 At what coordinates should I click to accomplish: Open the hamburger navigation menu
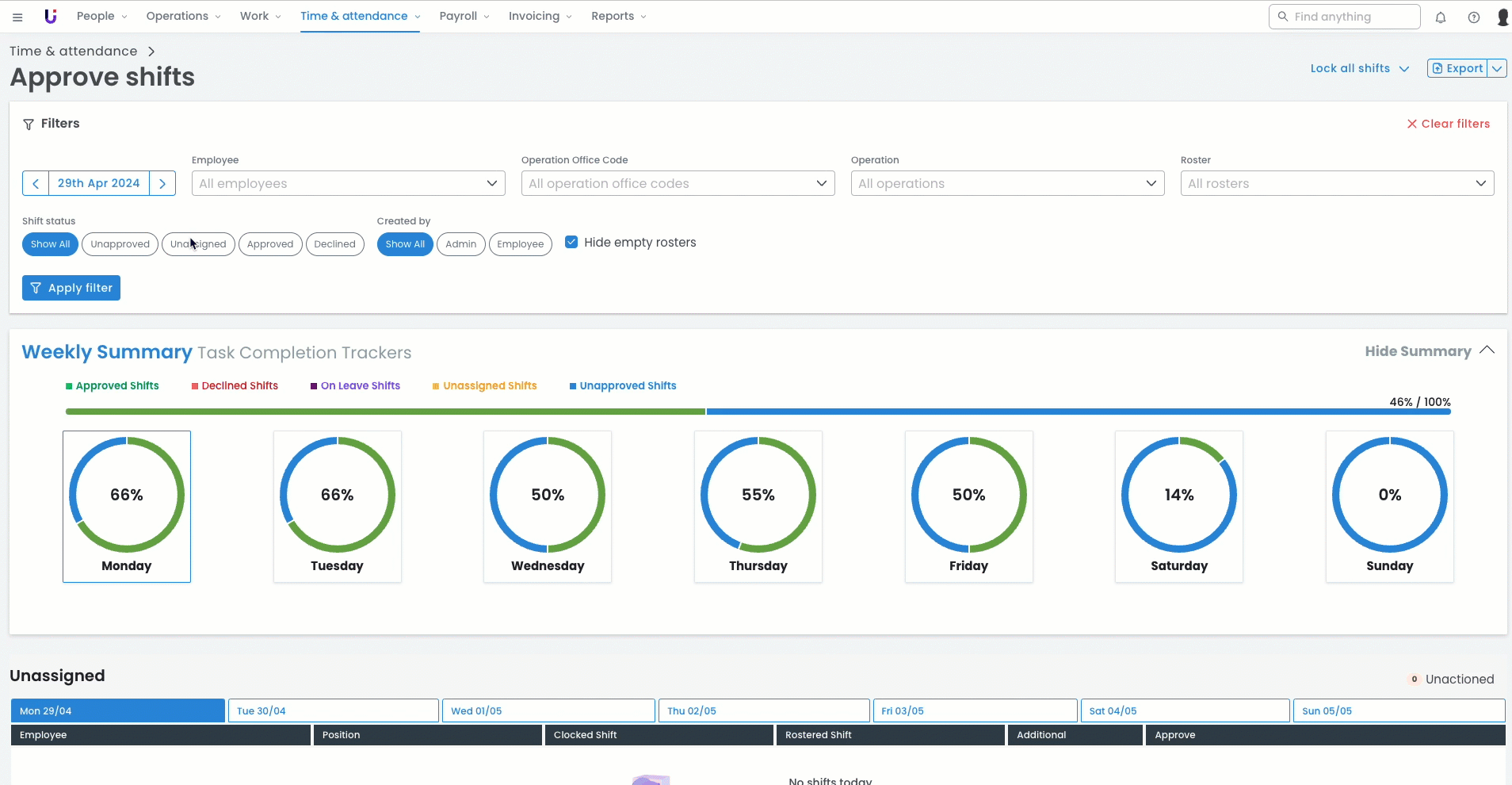17,17
